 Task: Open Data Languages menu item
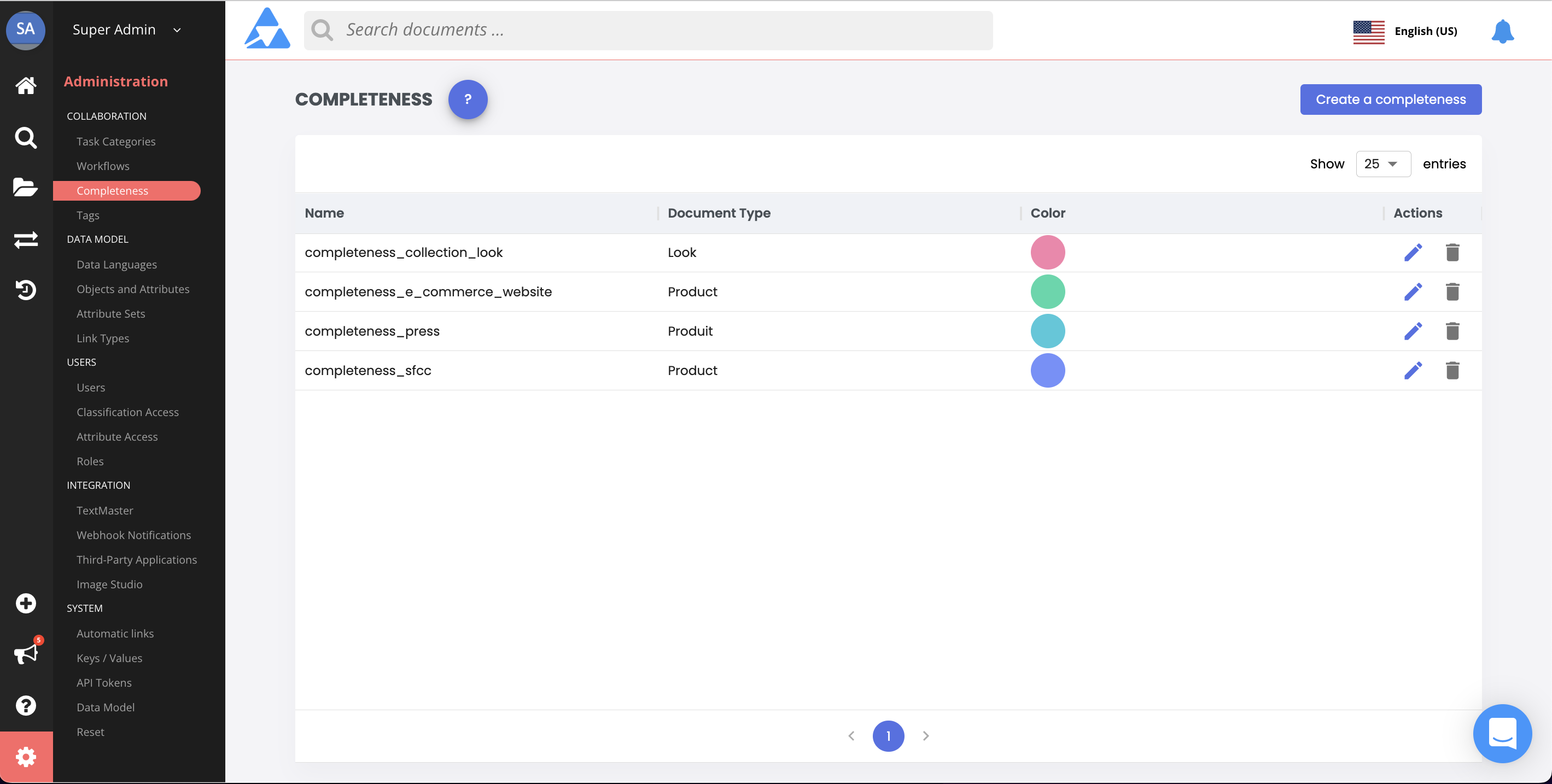(x=116, y=265)
